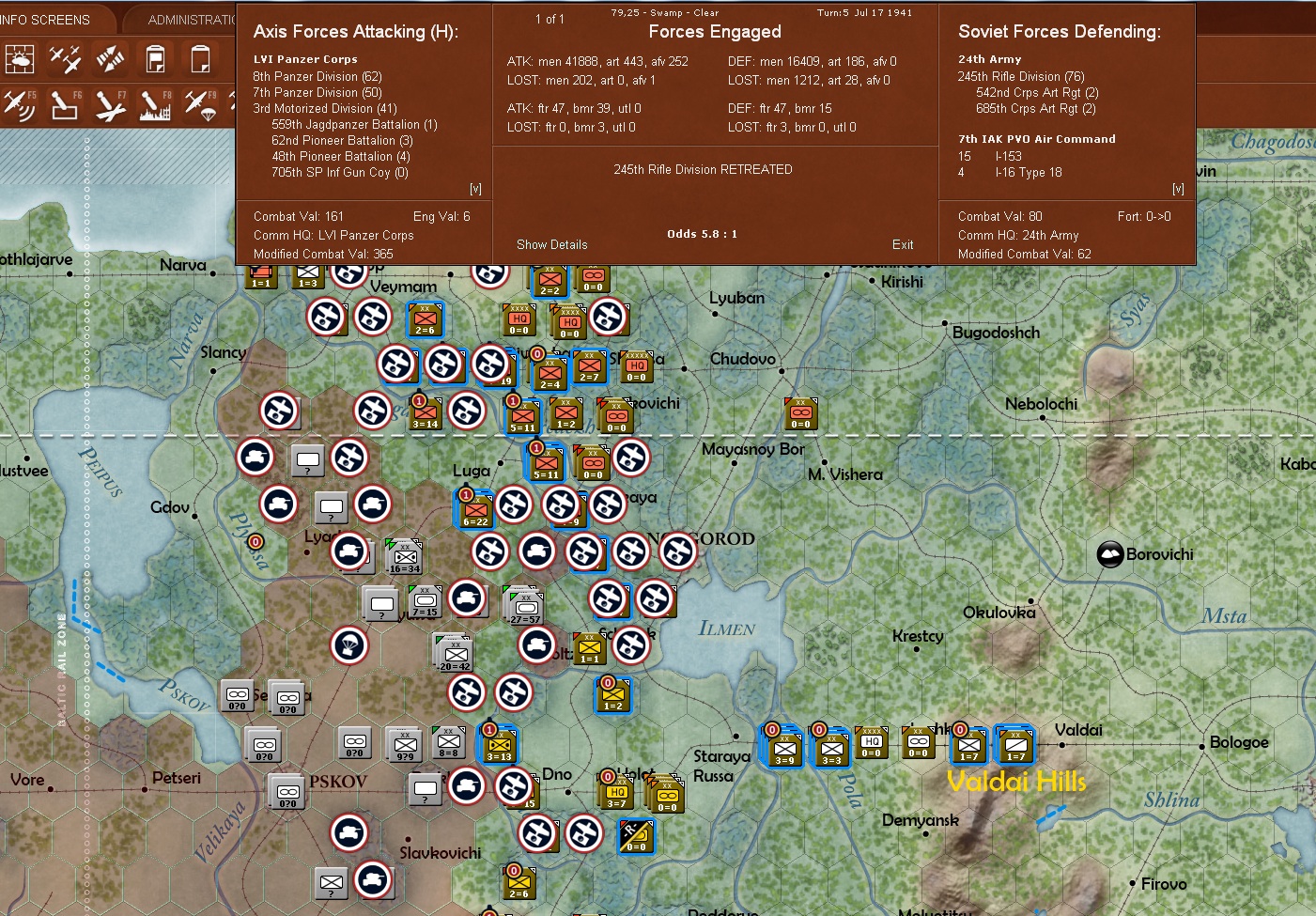1316x916 pixels.
Task: Select the F5 air recon mode icon
Action: [x=19, y=105]
